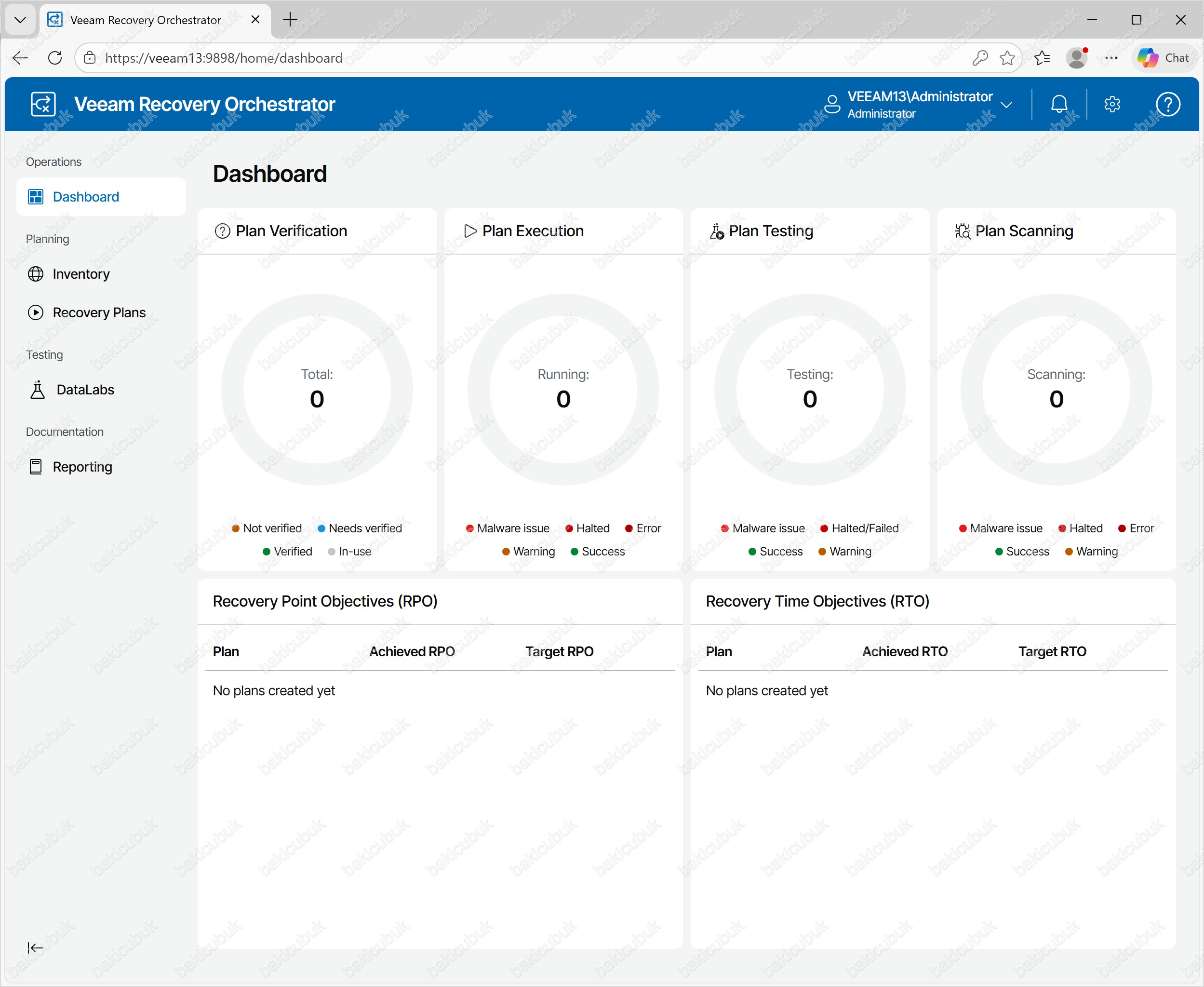Click the password key icon in address bar

click(x=979, y=57)
